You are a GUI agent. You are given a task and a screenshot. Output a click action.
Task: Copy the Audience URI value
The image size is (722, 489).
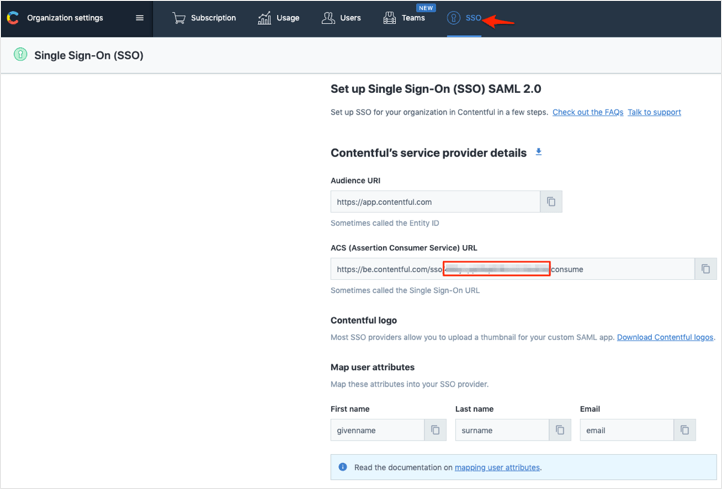tap(551, 202)
